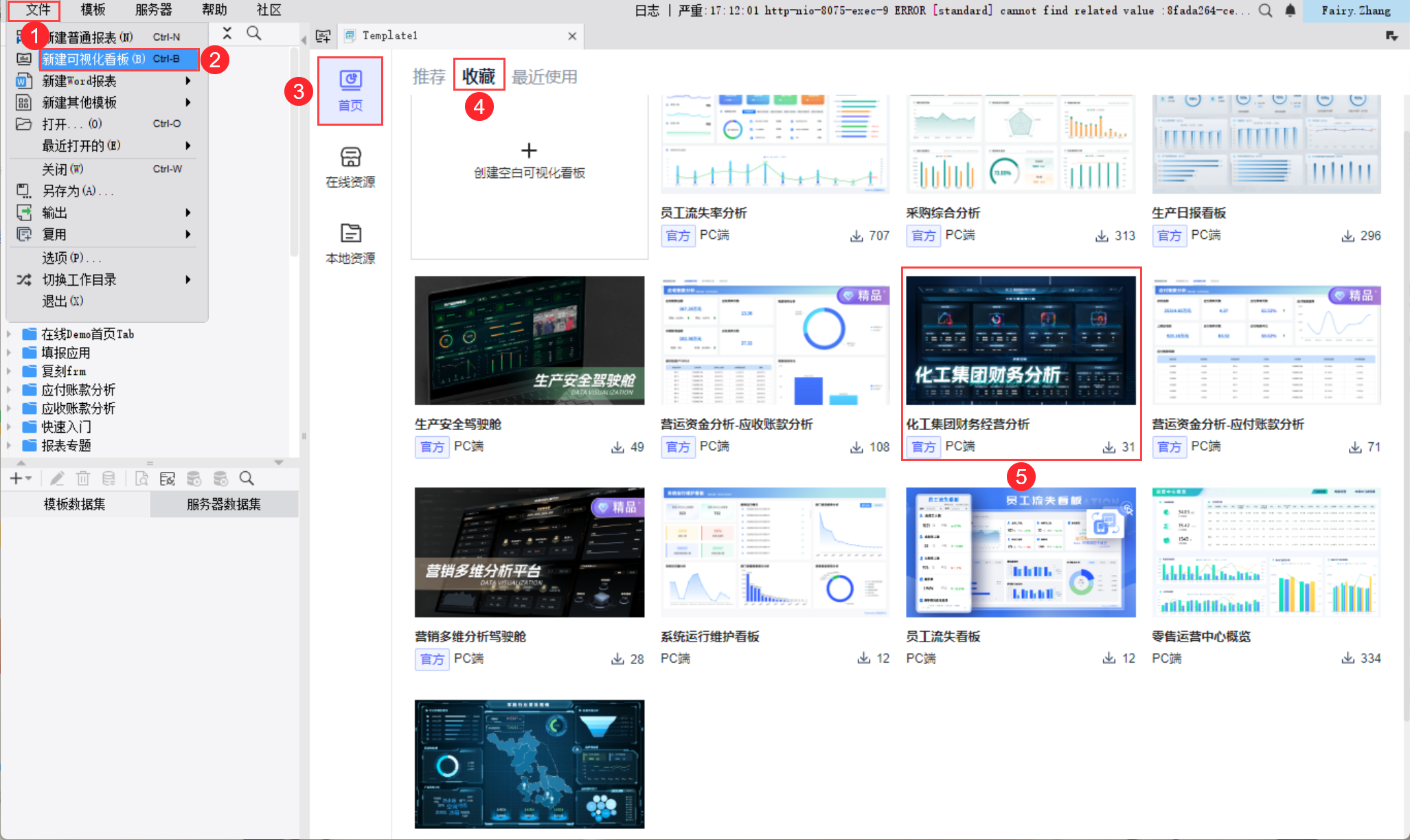1410x840 pixels.
Task: Click the 首页 home sidebar icon
Action: (x=350, y=90)
